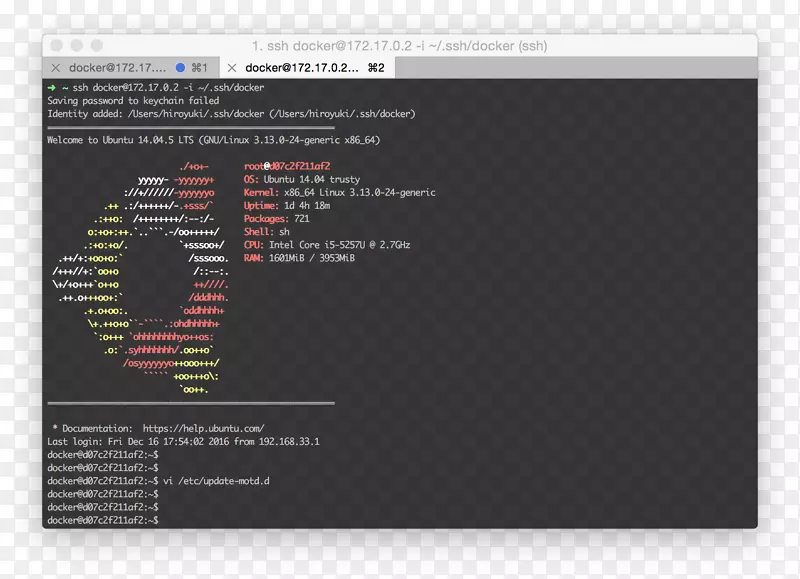Click the window close traffic light button

coord(56,46)
